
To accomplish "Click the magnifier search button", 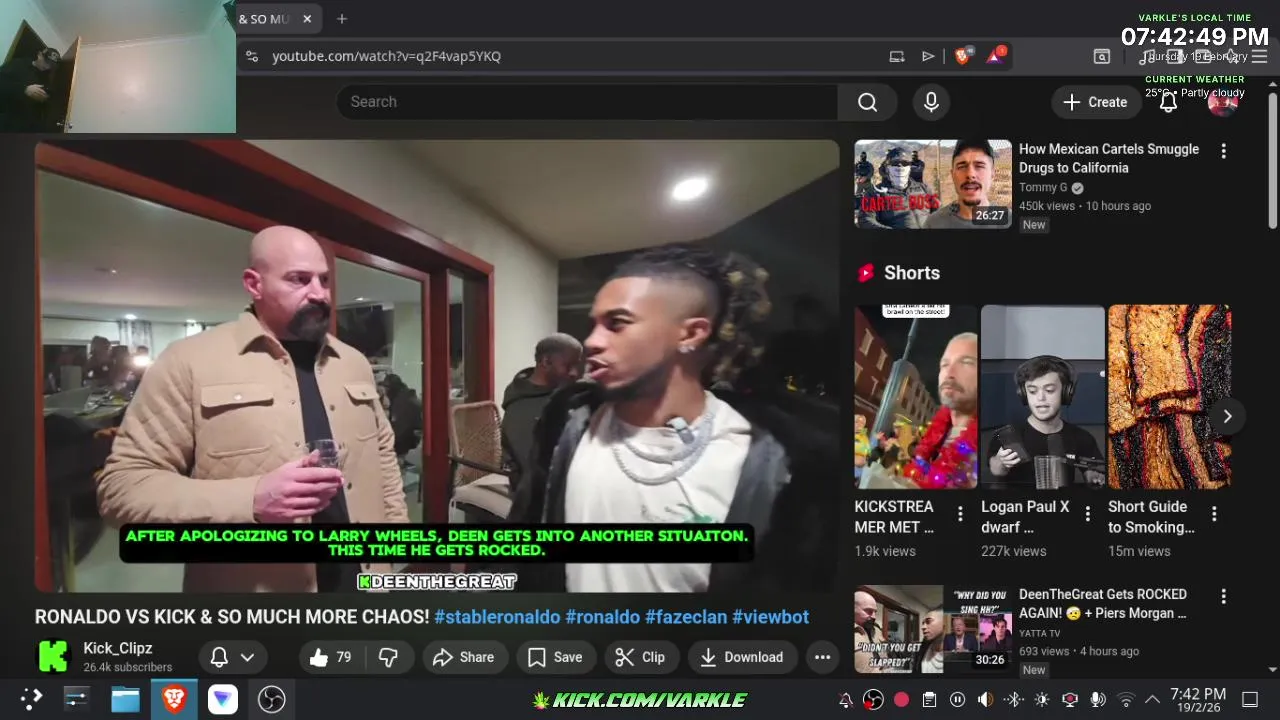I will (x=867, y=102).
